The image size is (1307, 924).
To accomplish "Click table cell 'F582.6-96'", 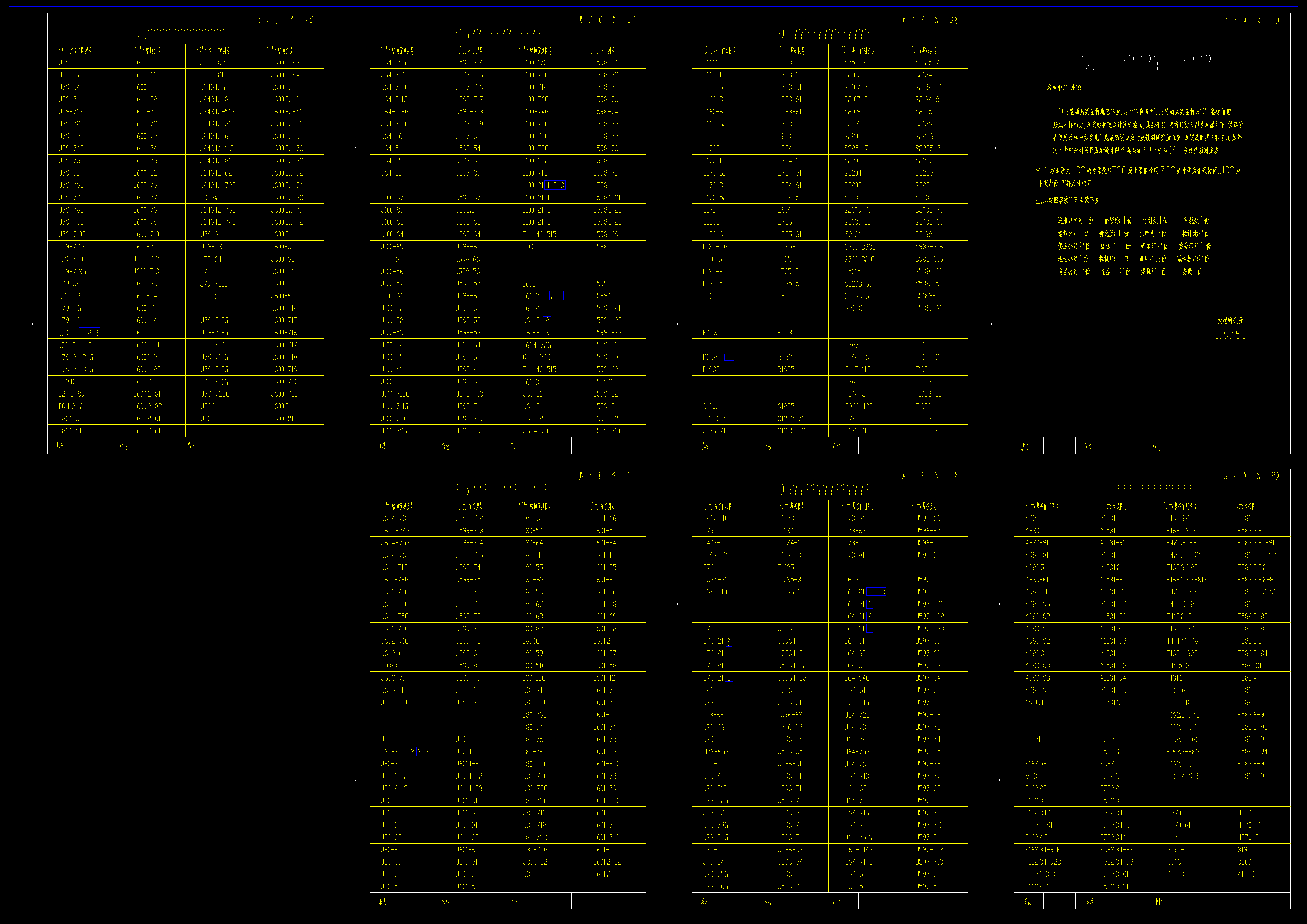I will coord(1252,776).
